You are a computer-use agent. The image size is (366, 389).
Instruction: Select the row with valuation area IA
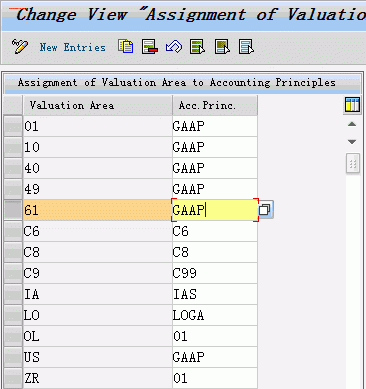13,294
